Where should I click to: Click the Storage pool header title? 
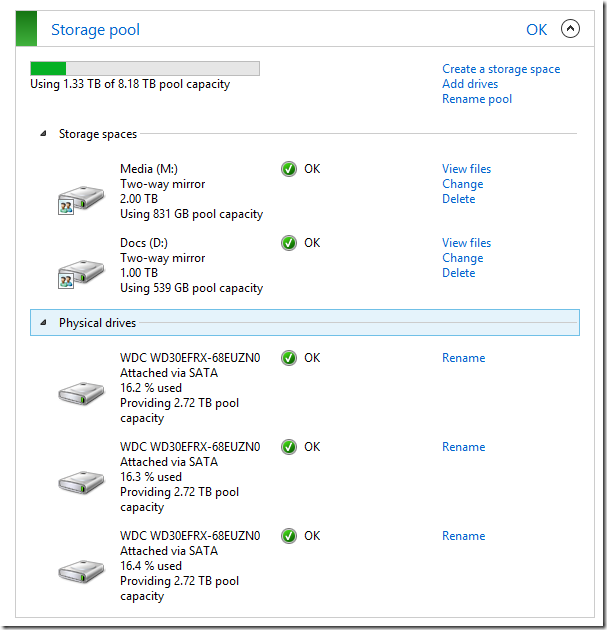pyautogui.click(x=95, y=30)
